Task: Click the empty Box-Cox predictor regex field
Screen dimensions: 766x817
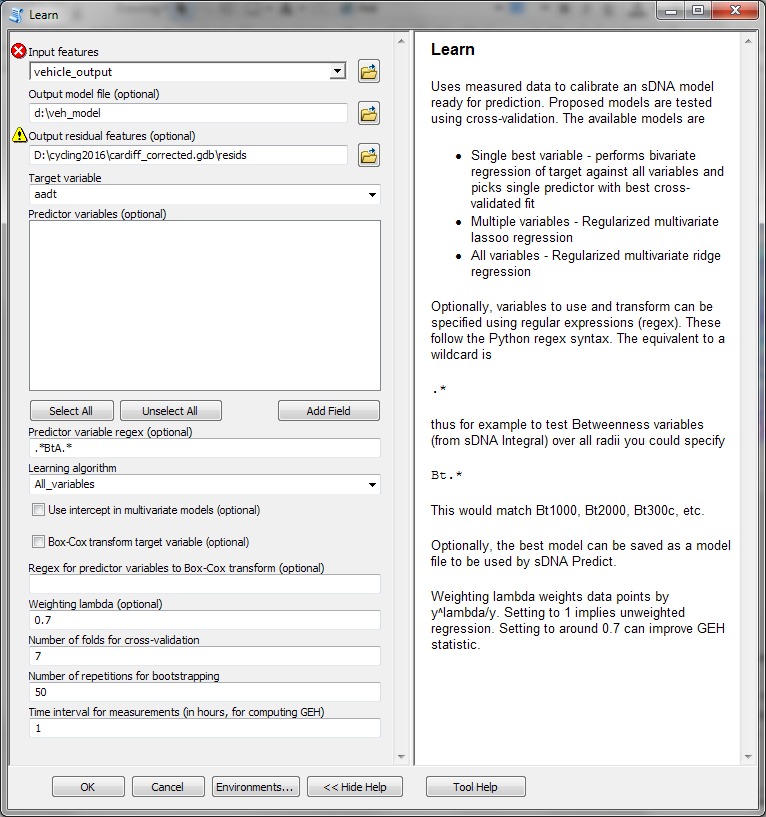Action: (x=205, y=584)
